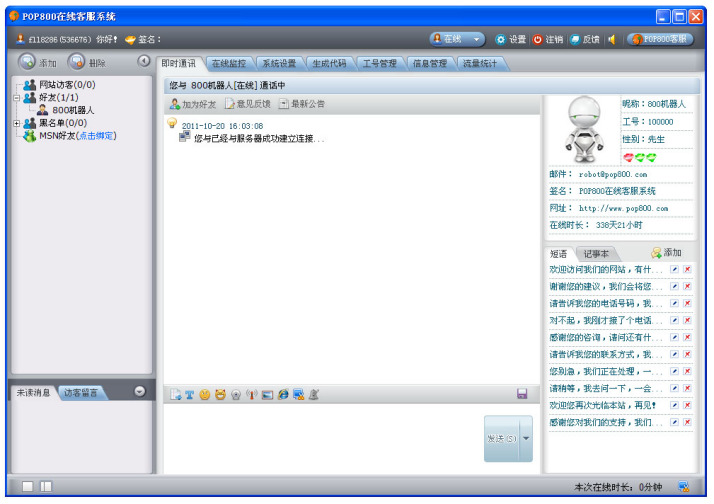The image size is (714, 504).
Task: Edit the phrase 谢谢您的建议
Action: point(674,286)
